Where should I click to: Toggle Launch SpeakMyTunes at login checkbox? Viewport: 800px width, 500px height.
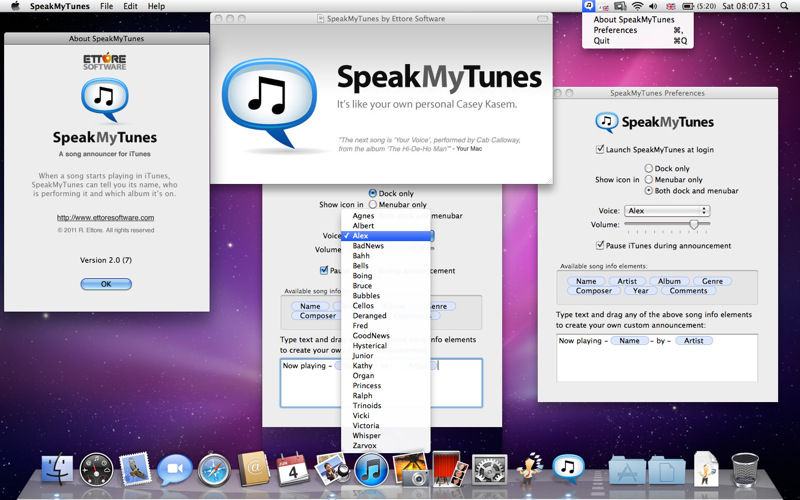pyautogui.click(x=600, y=149)
